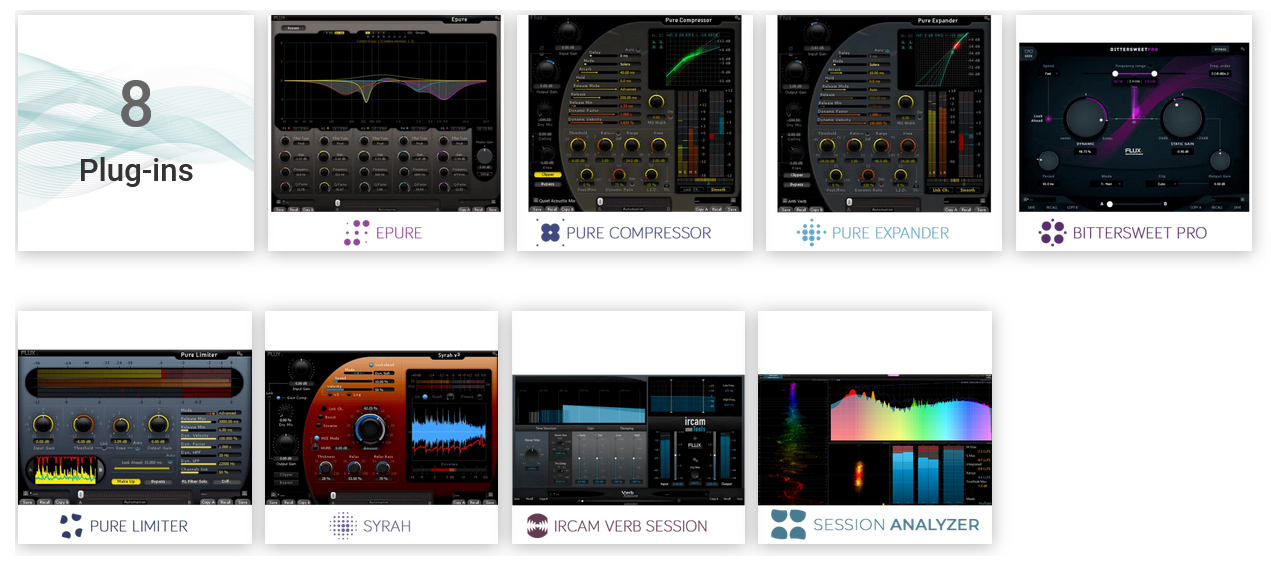The width and height of the screenshot is (1271, 572).
Task: Follow the SESSION ANALYZER product name link
Action: click(897, 525)
